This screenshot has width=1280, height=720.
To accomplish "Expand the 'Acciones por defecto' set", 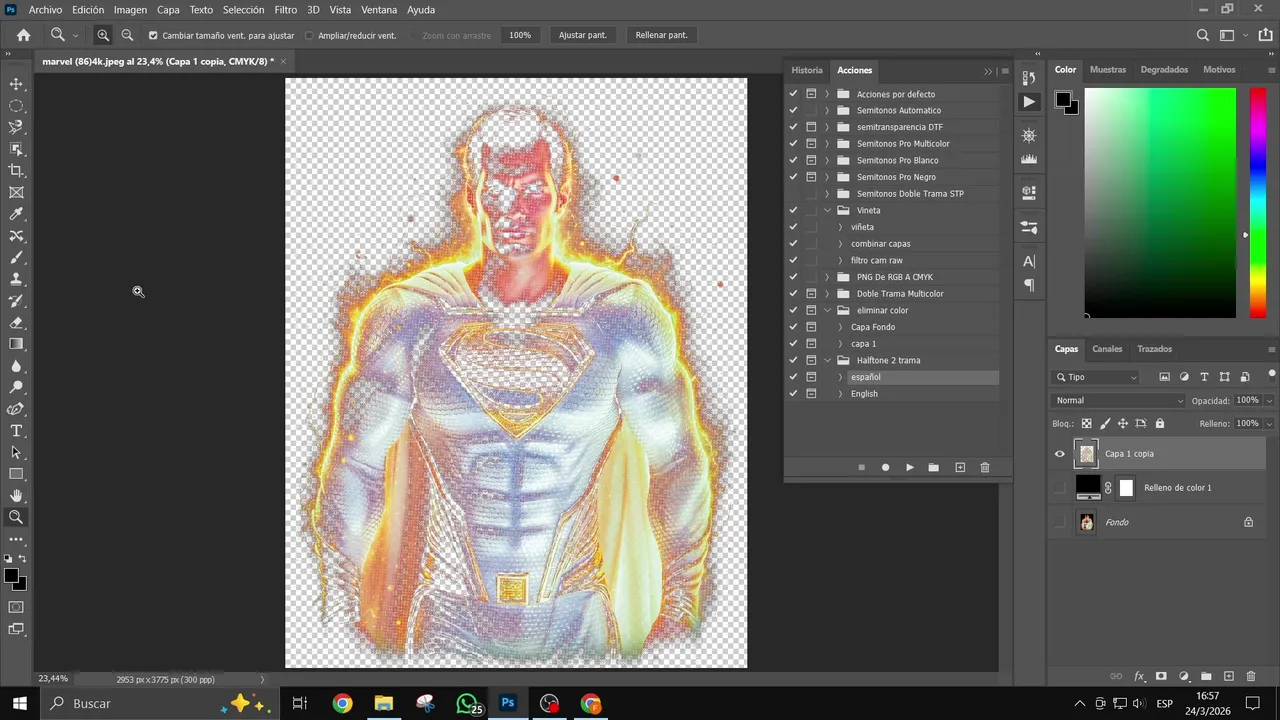I will pyautogui.click(x=827, y=94).
